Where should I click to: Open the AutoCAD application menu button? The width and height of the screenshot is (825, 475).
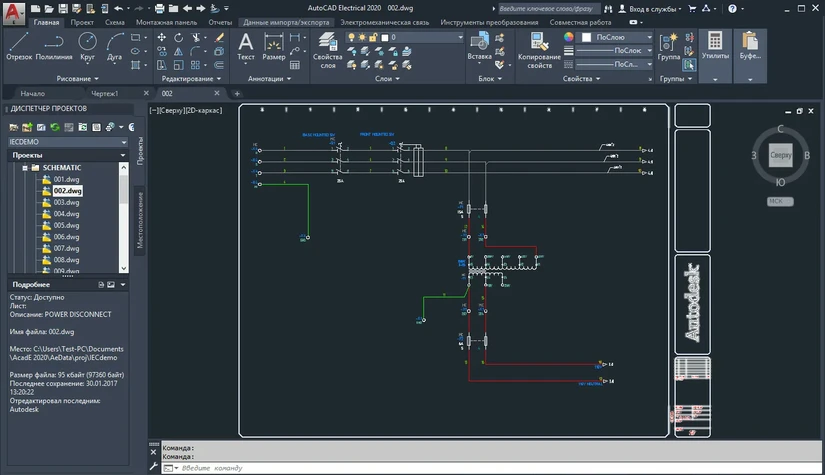pos(14,14)
